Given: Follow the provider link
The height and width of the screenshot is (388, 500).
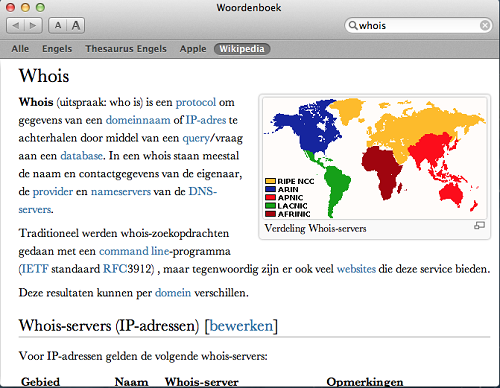Looking at the screenshot, I should pyautogui.click(x=53, y=192).
